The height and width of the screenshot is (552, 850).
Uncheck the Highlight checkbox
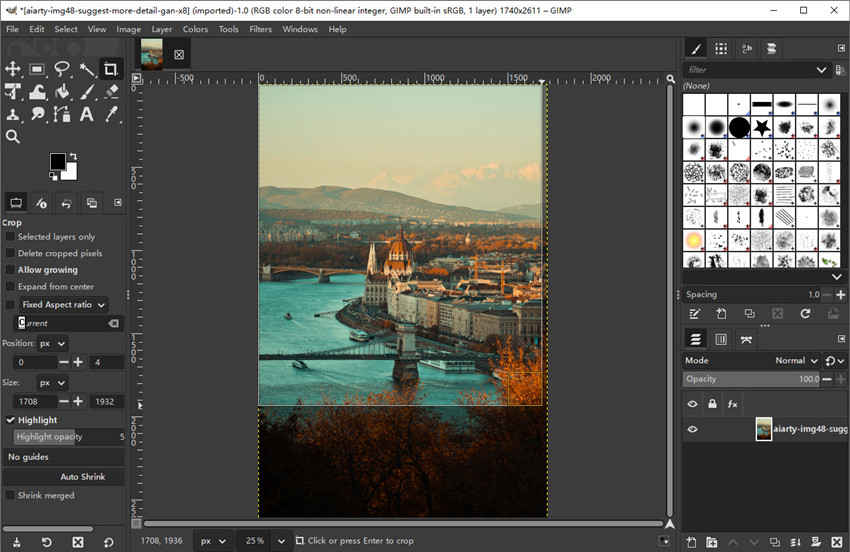tap(10, 420)
